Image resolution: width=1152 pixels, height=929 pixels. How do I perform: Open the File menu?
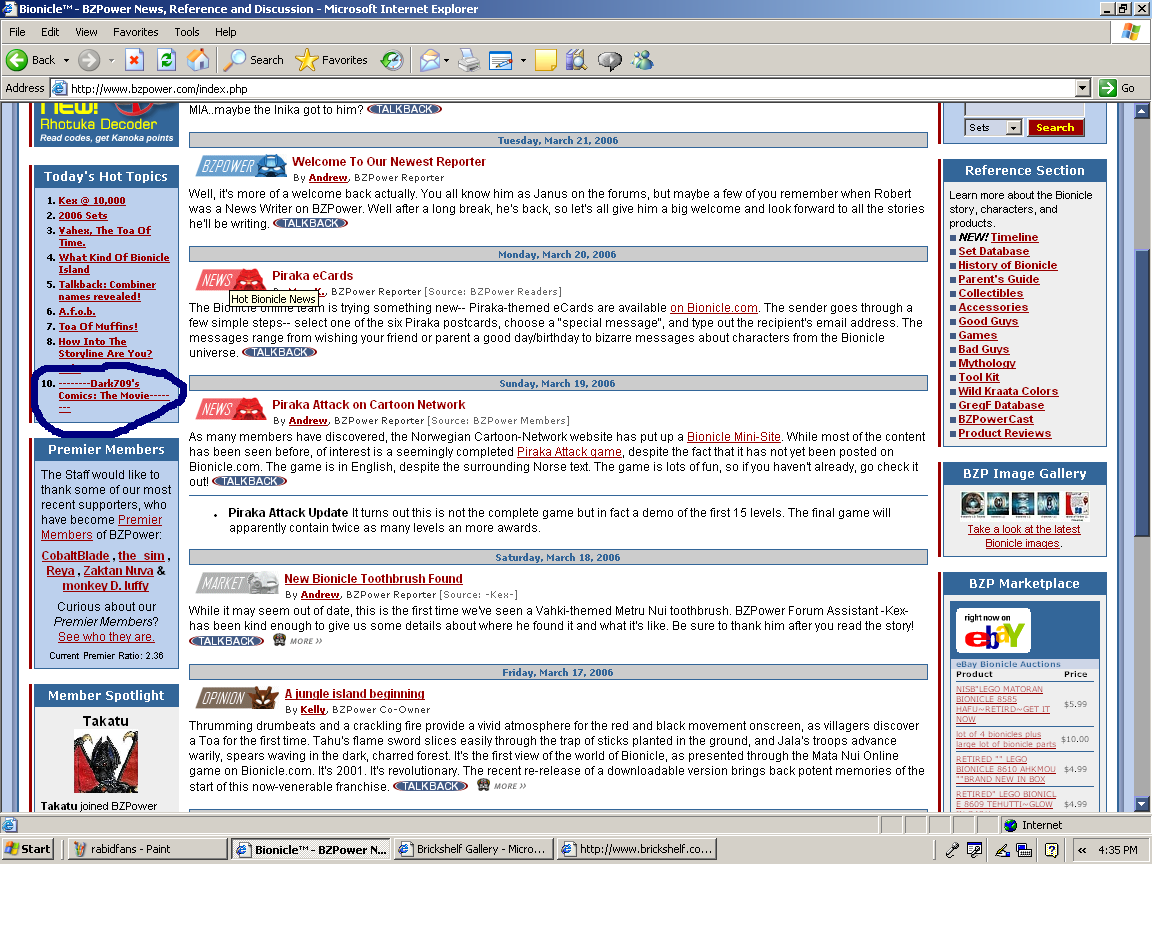click(17, 32)
